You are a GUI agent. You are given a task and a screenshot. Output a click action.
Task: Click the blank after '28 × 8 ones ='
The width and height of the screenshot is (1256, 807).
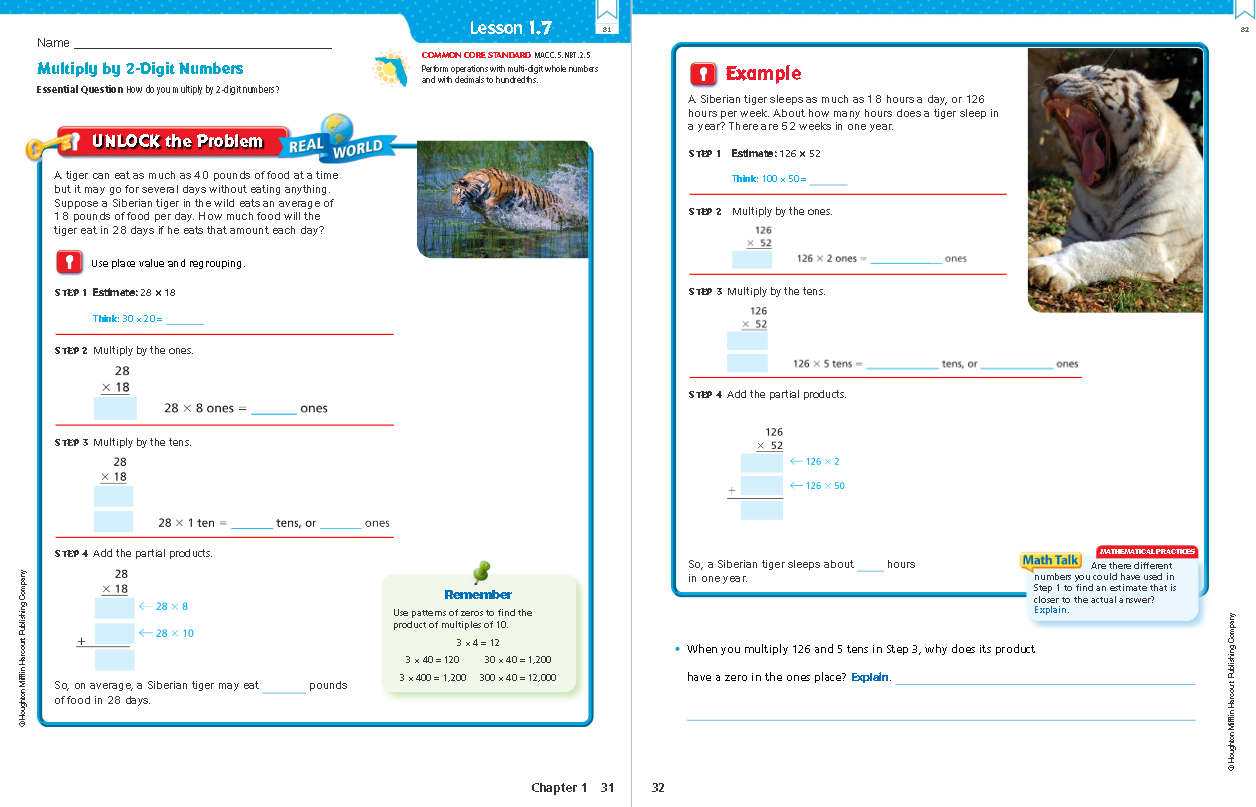274,408
